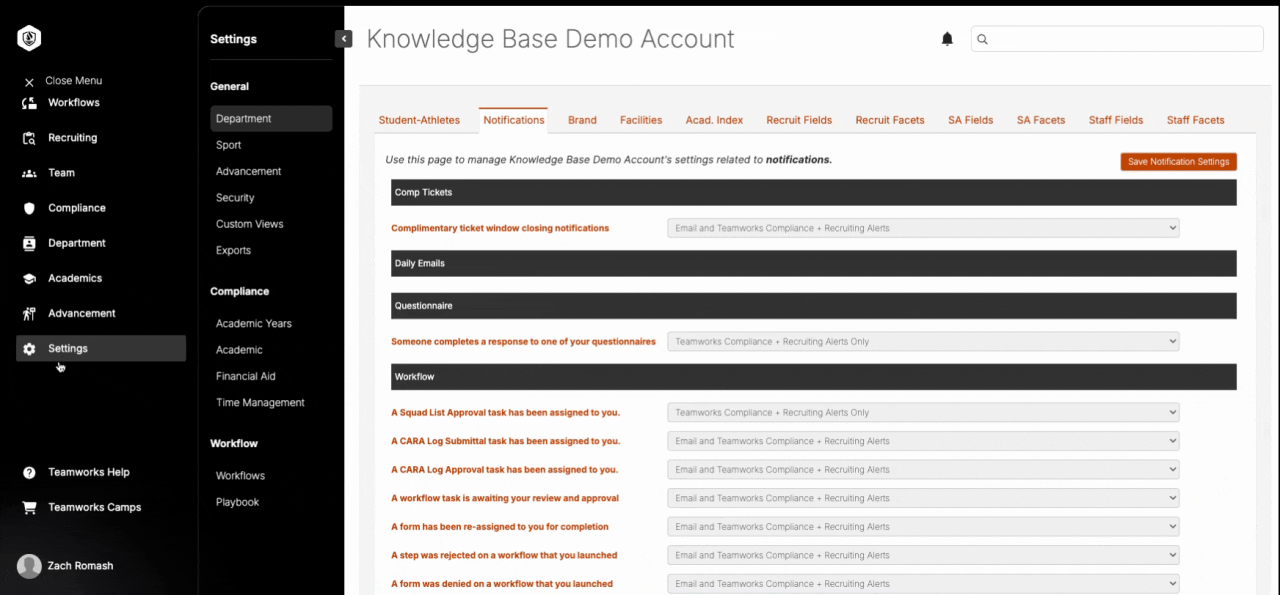Open Playbook settings
Screen dimensions: 1280x595
tap(237, 502)
